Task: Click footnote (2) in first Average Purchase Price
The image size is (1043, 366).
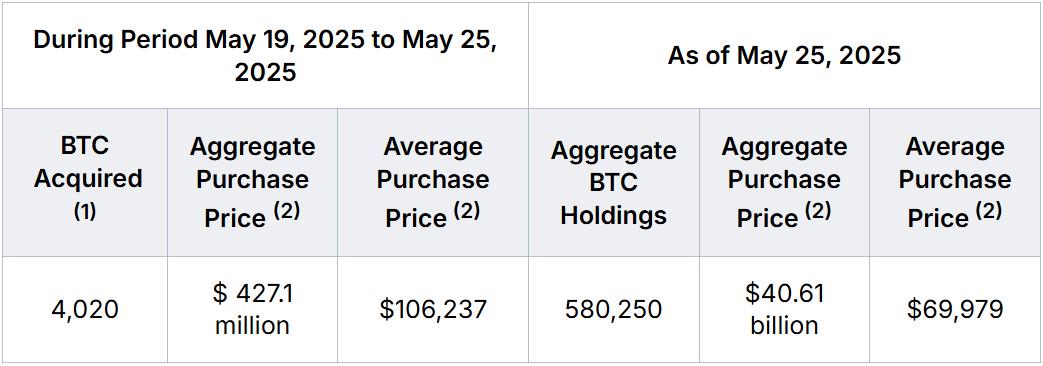Action: click(x=465, y=211)
